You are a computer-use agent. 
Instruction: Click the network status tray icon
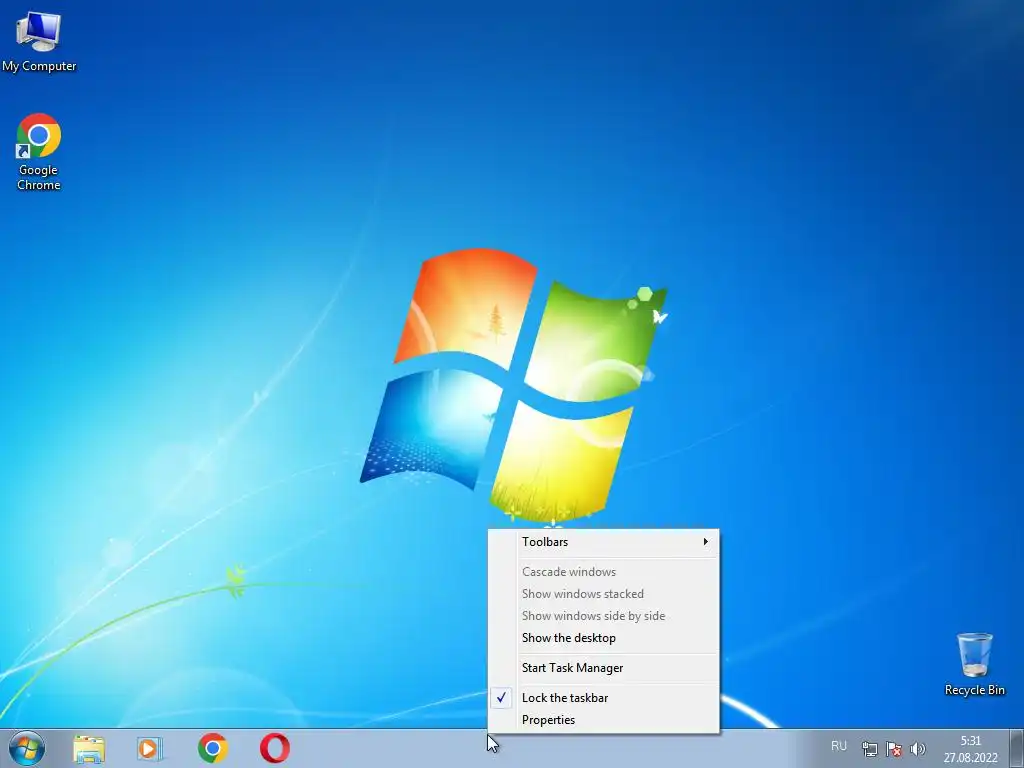pos(869,749)
